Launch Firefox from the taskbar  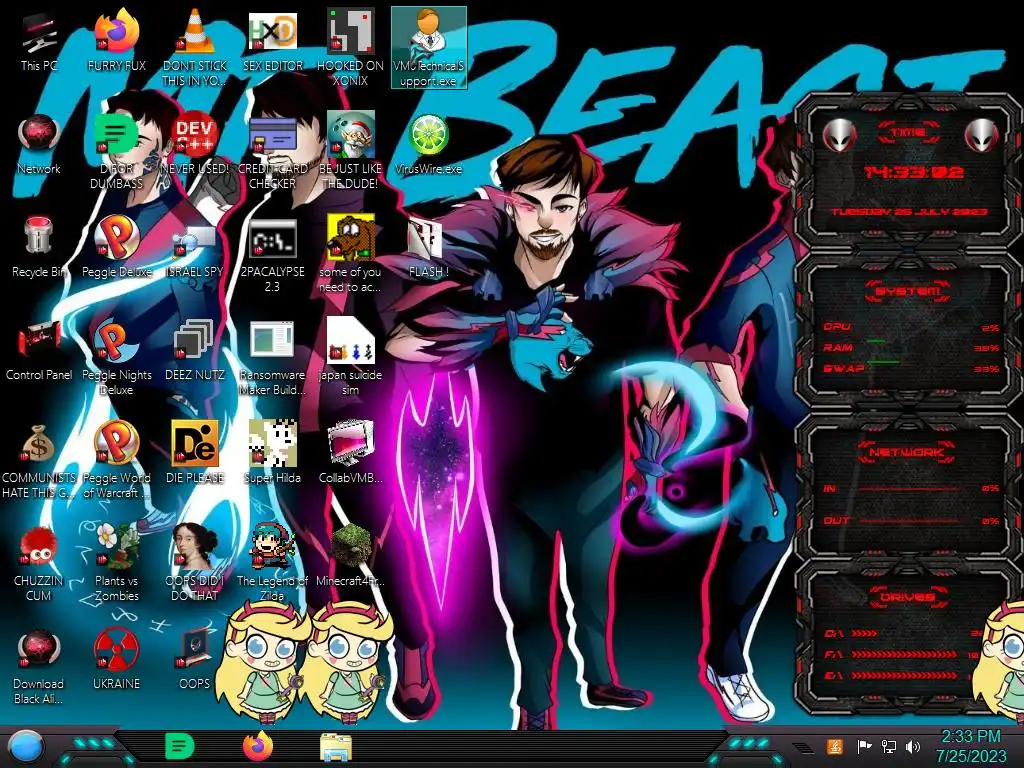click(258, 746)
